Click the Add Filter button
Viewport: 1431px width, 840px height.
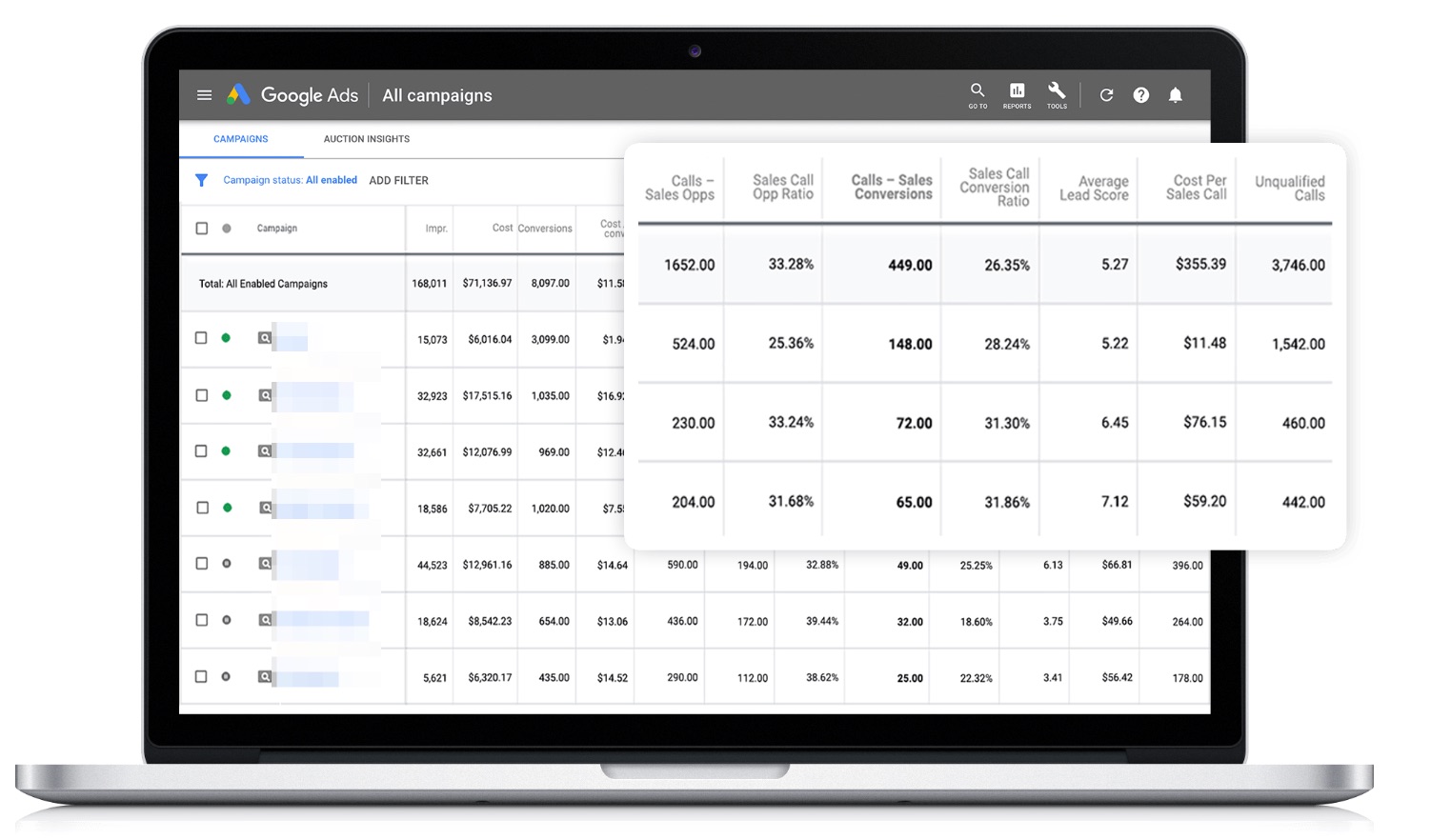(399, 180)
